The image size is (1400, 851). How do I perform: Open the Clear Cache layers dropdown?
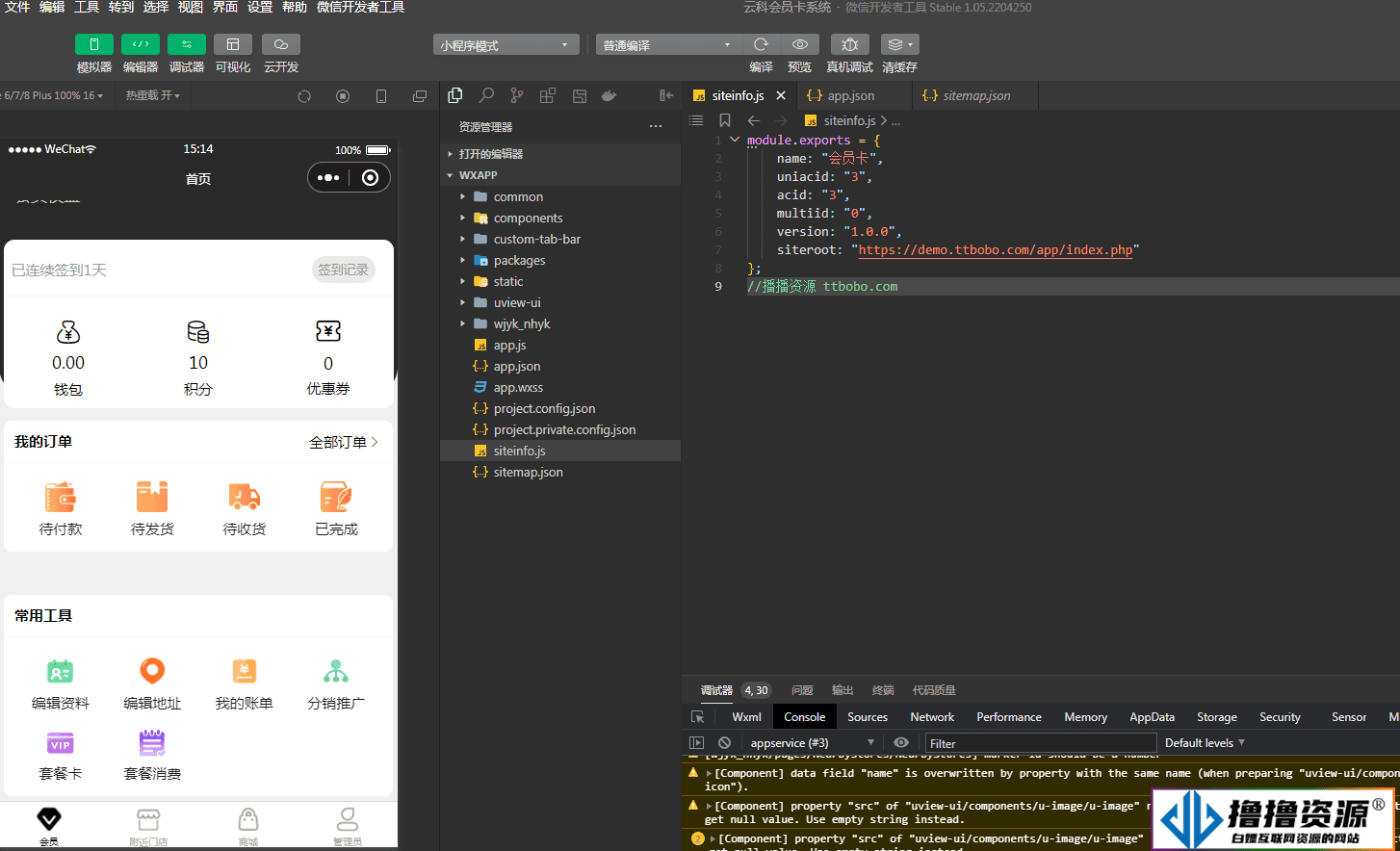point(899,44)
